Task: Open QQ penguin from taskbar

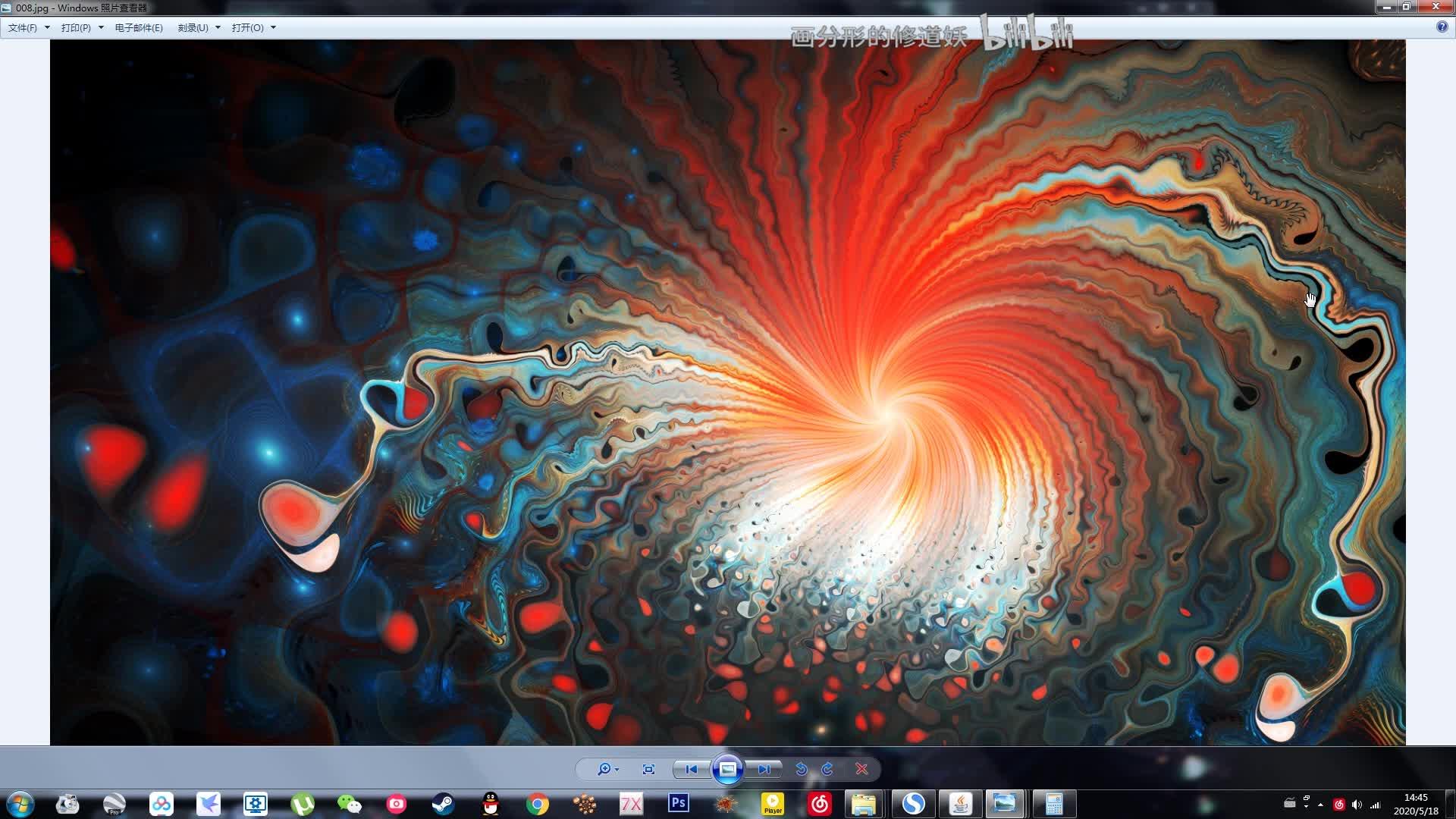Action: point(491,804)
